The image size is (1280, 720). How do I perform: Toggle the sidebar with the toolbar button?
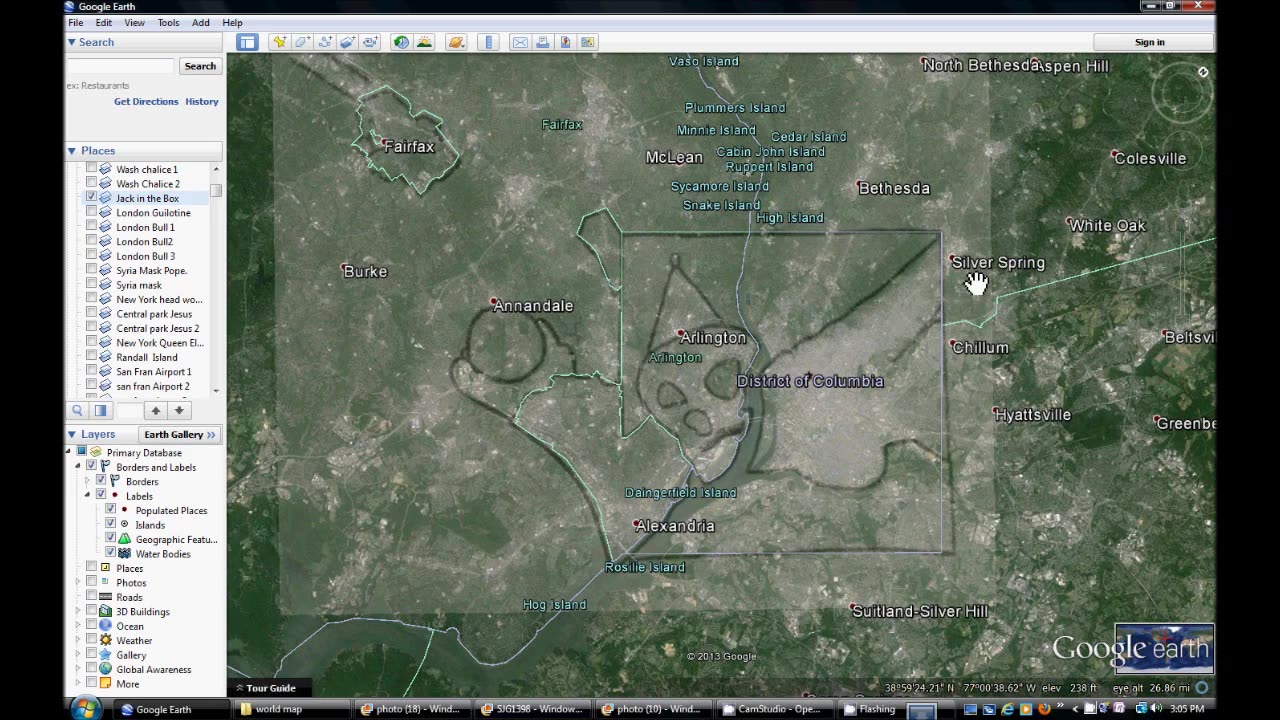coord(247,42)
